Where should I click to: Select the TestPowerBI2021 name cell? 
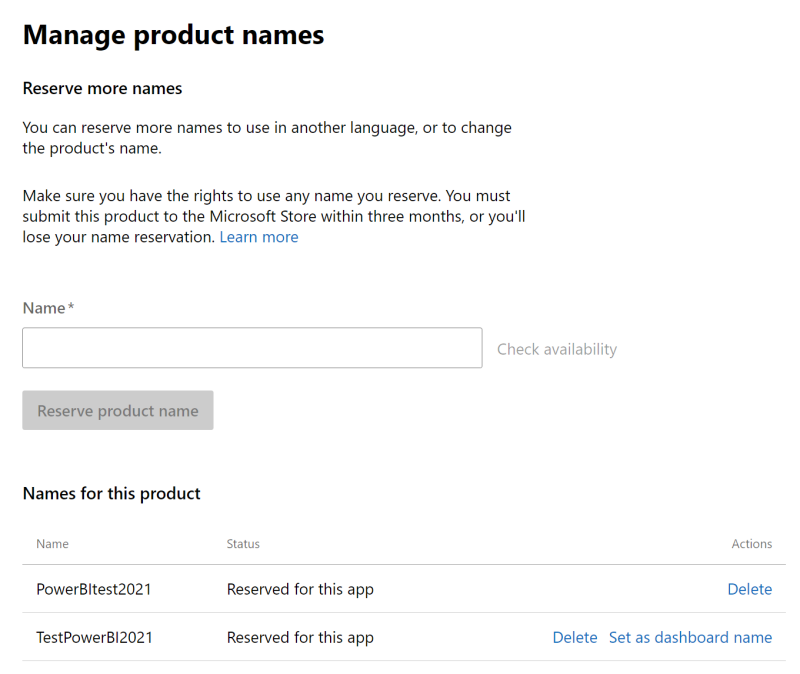point(94,637)
